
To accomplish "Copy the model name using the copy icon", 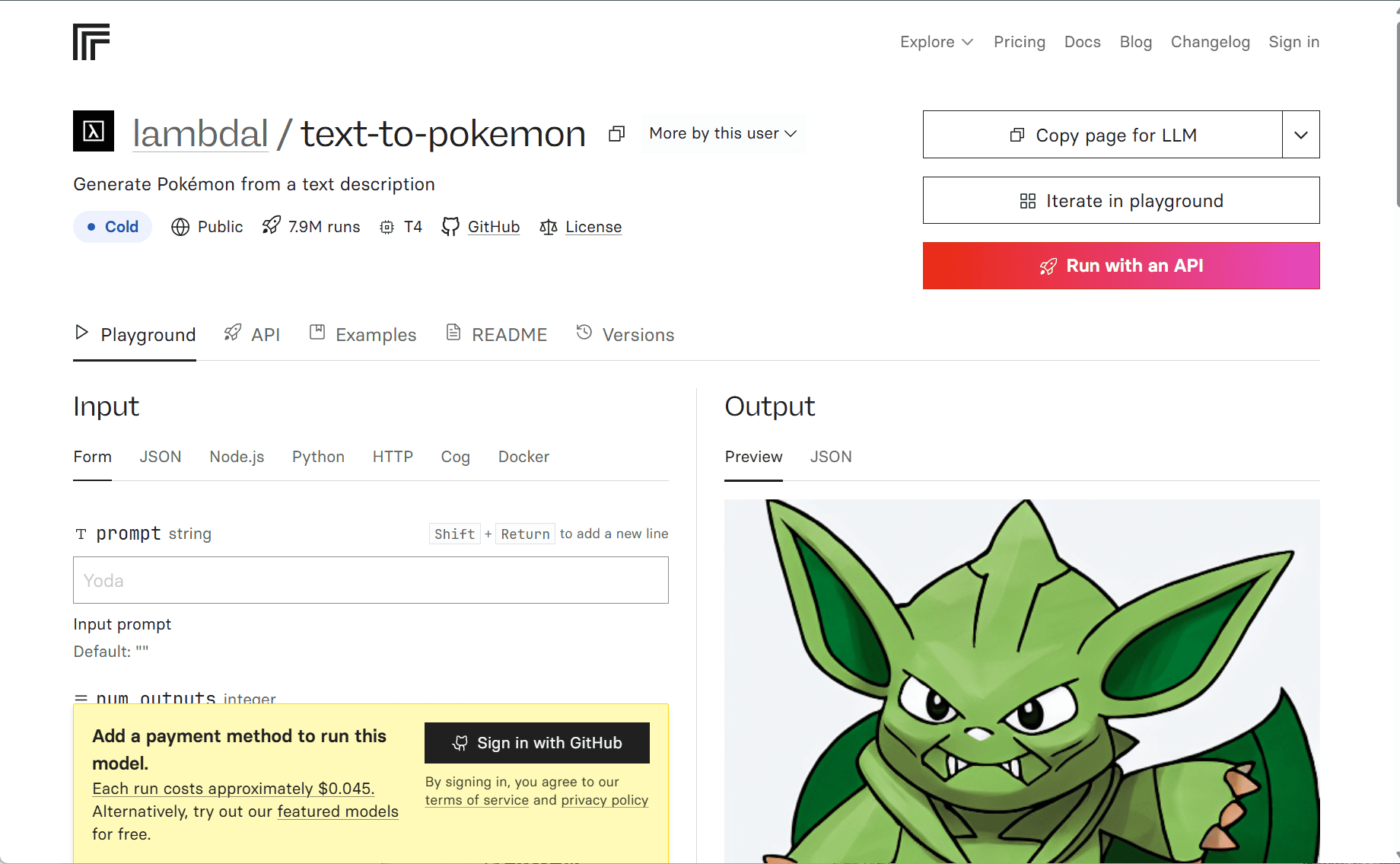I will coord(616,133).
